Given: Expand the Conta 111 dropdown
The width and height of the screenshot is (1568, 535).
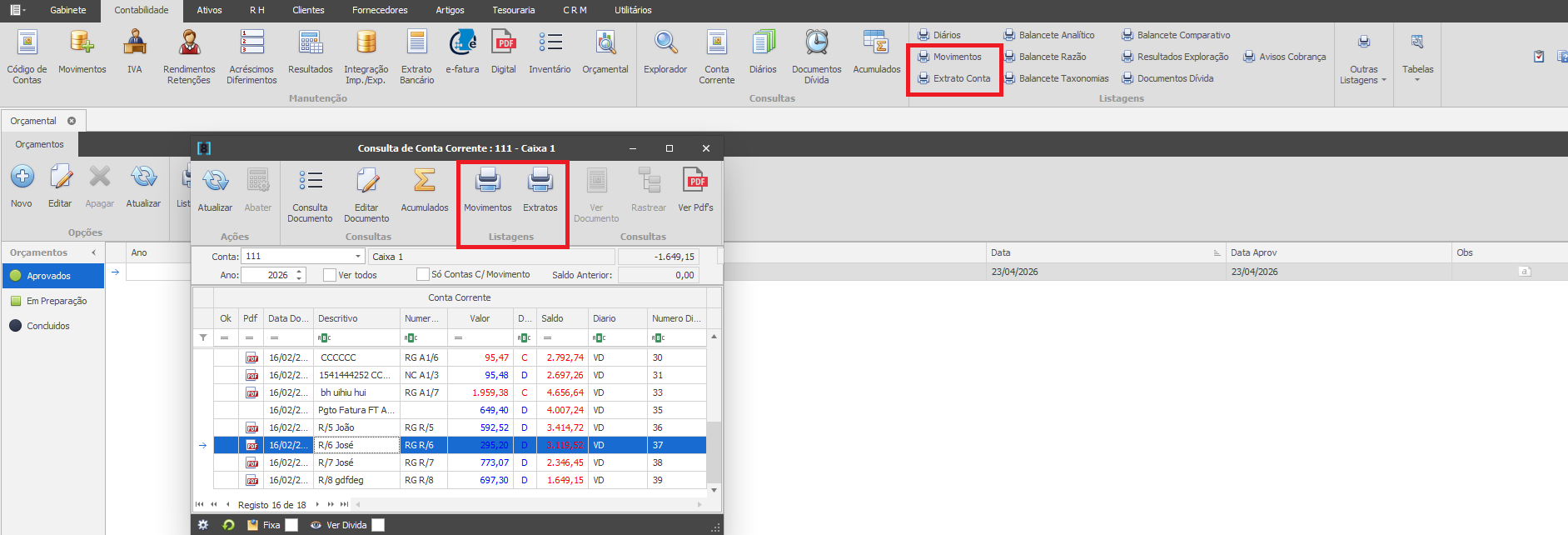Looking at the screenshot, I should pos(358,257).
